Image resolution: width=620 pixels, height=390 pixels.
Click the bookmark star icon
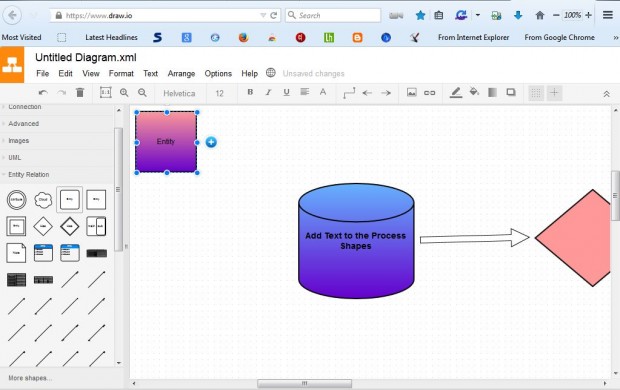pyautogui.click(x=420, y=15)
